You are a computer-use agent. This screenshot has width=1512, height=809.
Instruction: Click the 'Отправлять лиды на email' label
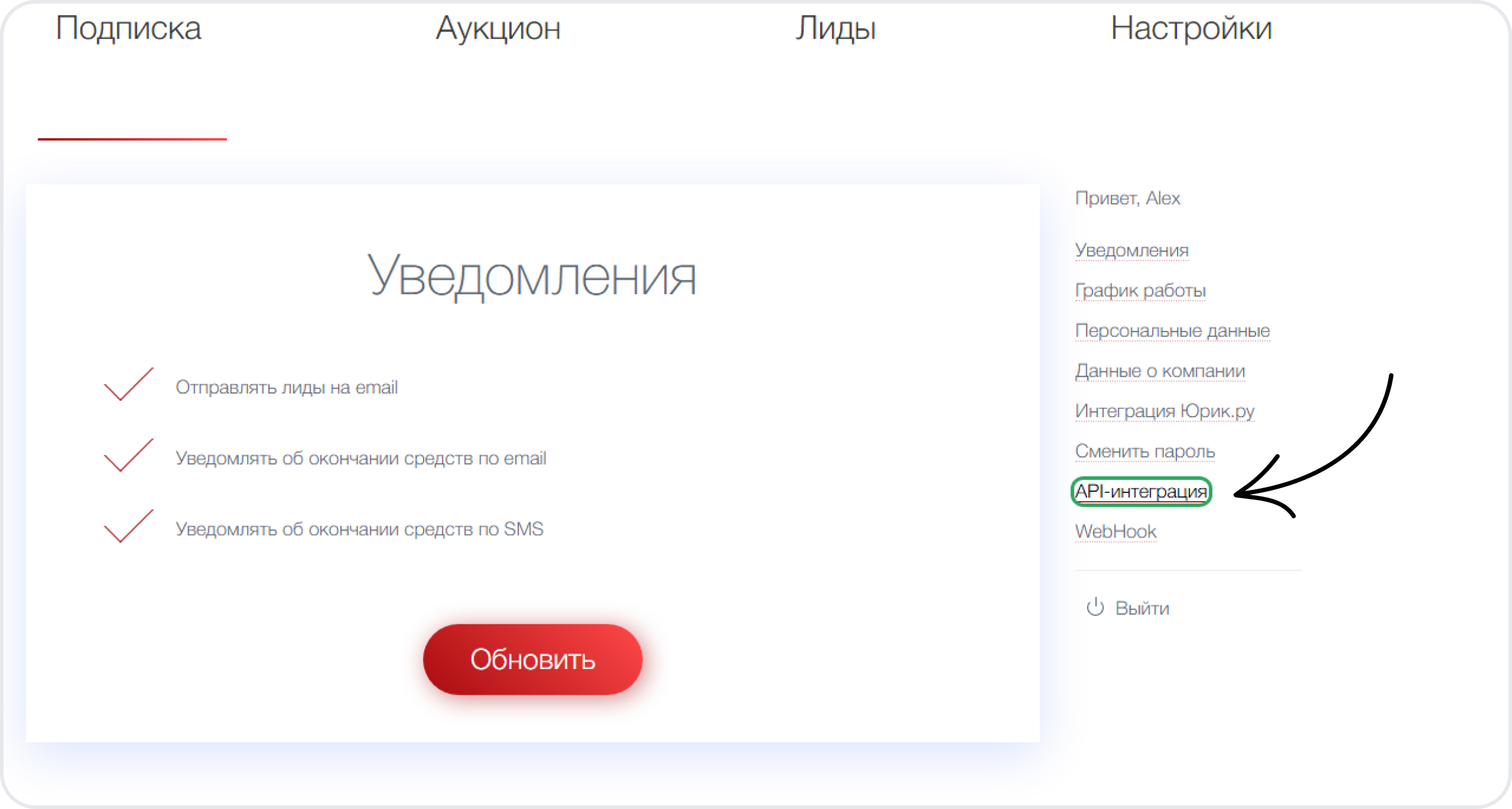(x=286, y=388)
